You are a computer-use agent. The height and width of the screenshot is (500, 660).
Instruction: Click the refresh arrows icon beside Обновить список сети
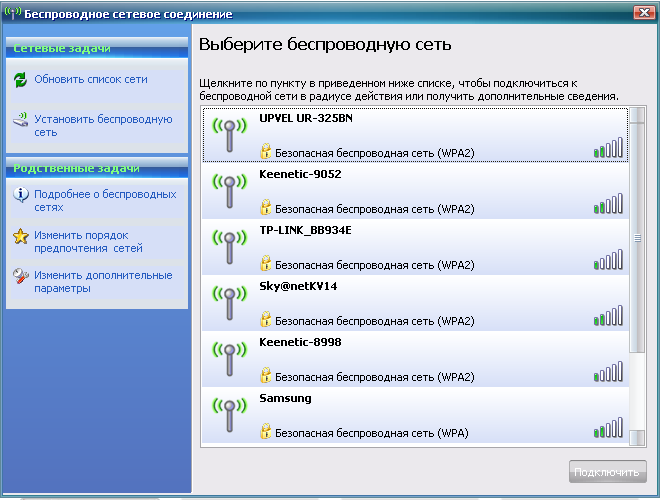point(20,80)
